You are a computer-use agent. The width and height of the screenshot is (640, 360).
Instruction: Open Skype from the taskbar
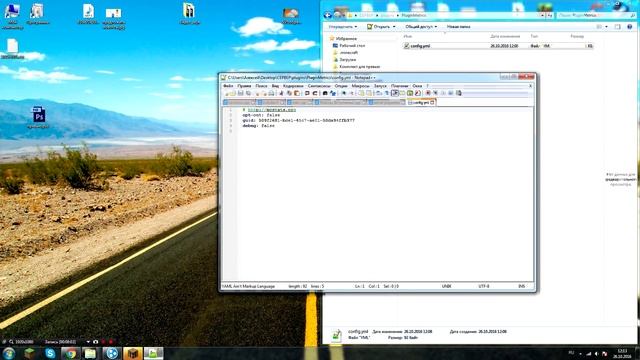(x=50, y=353)
